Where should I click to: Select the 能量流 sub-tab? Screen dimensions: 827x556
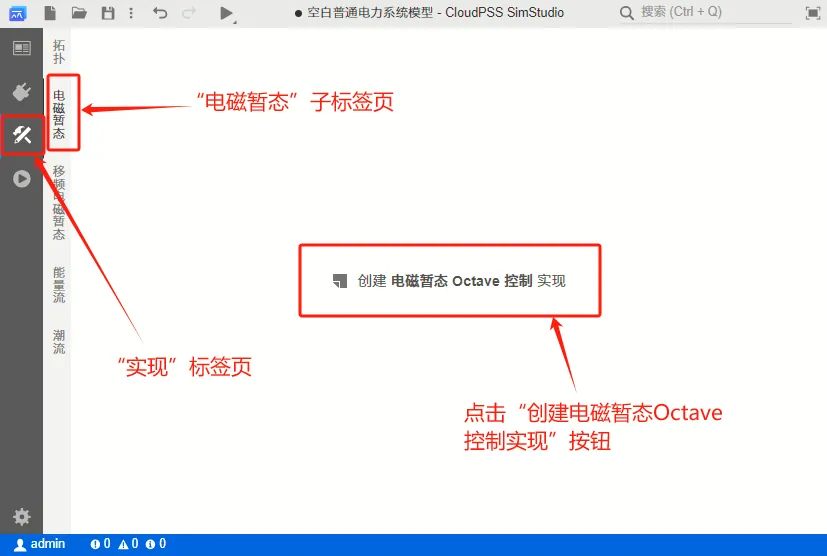59,285
